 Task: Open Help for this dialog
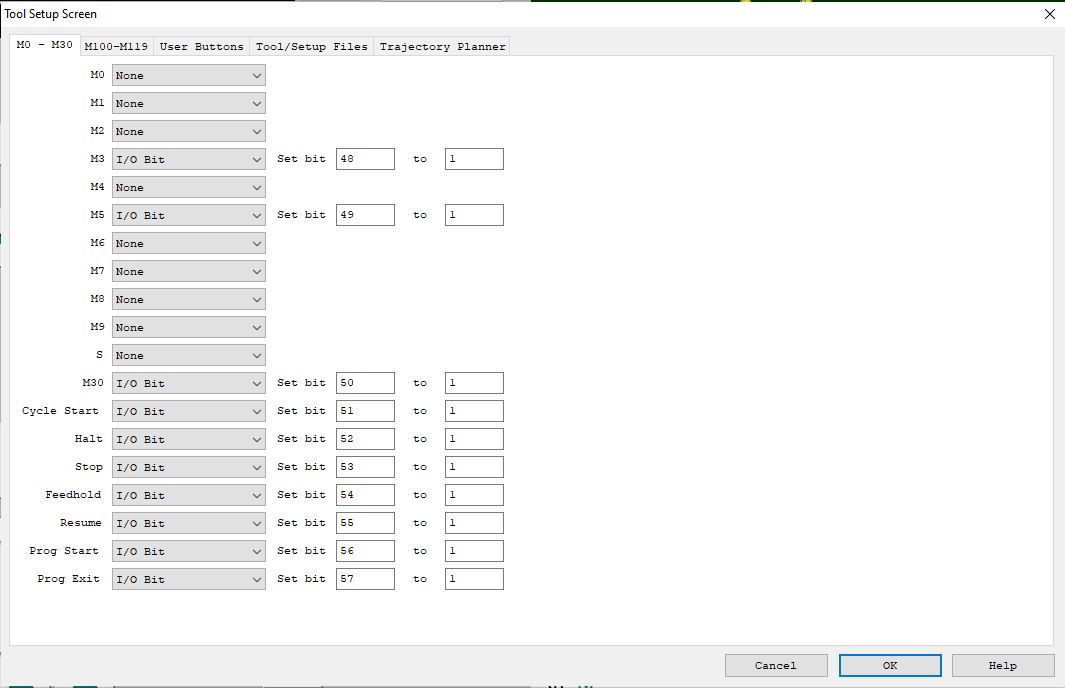(1002, 666)
